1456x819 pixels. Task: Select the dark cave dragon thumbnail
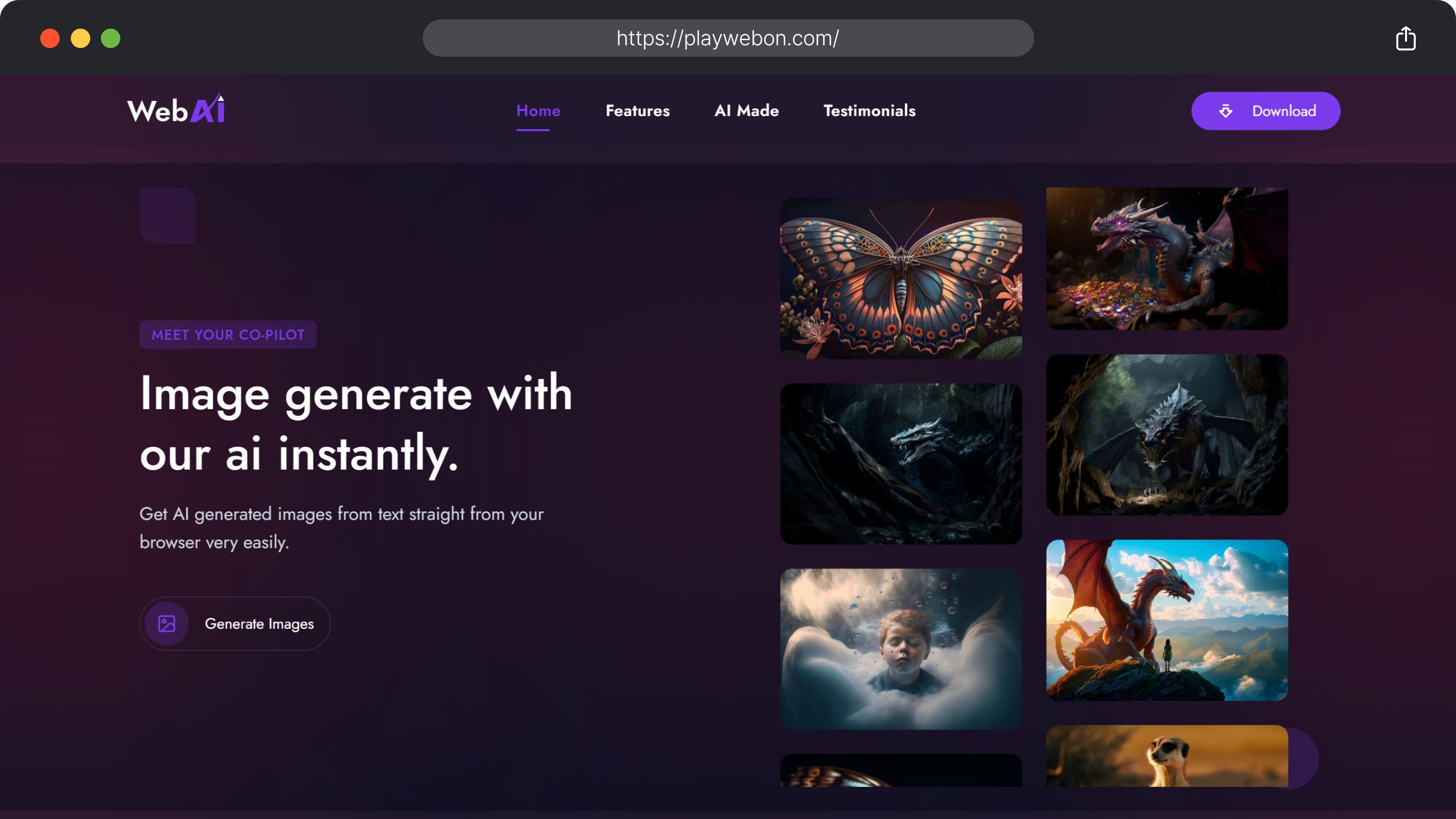(901, 463)
